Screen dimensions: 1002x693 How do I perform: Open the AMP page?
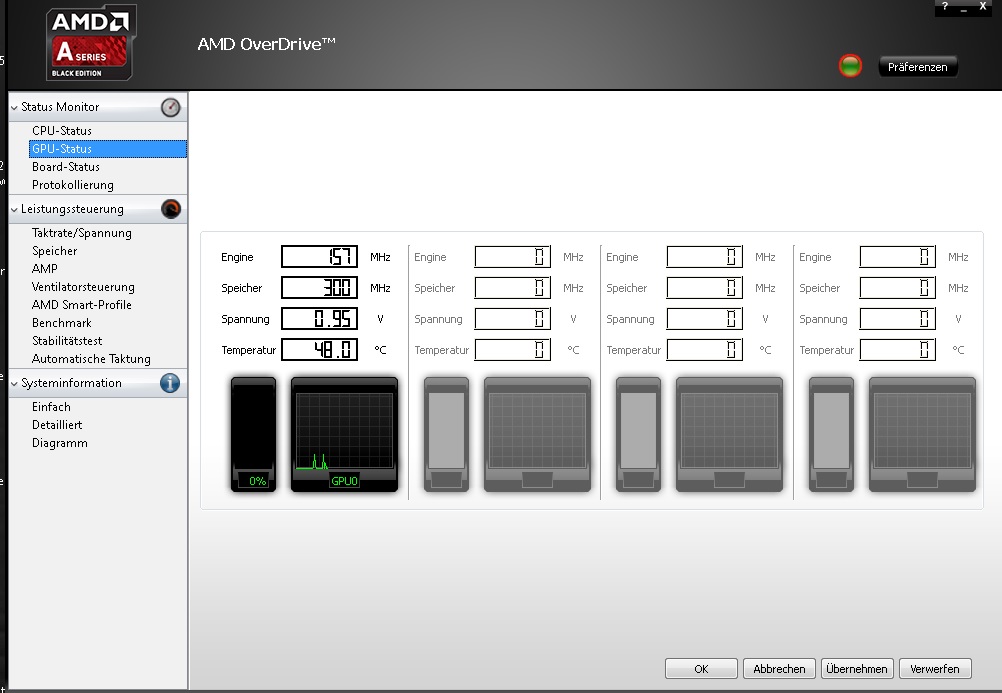pos(45,269)
